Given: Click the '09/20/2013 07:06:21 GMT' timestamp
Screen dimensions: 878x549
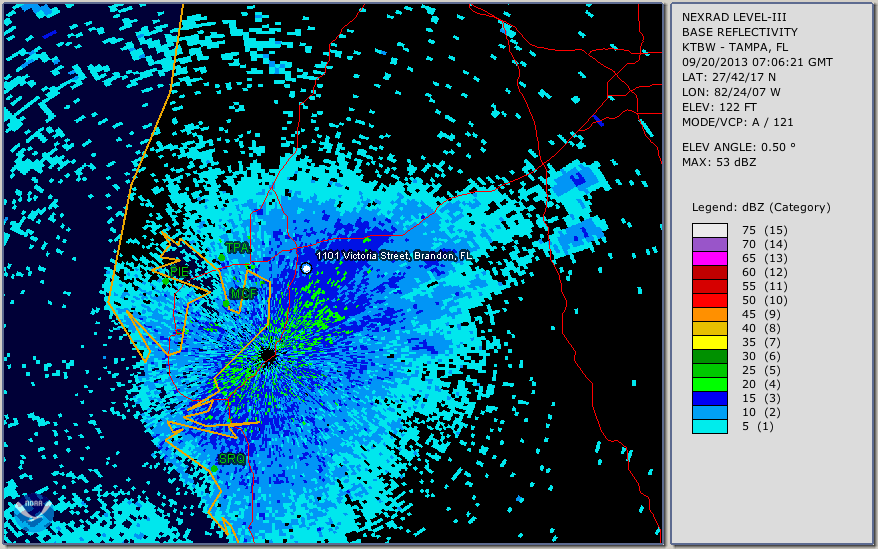Looking at the screenshot, I should coord(757,62).
